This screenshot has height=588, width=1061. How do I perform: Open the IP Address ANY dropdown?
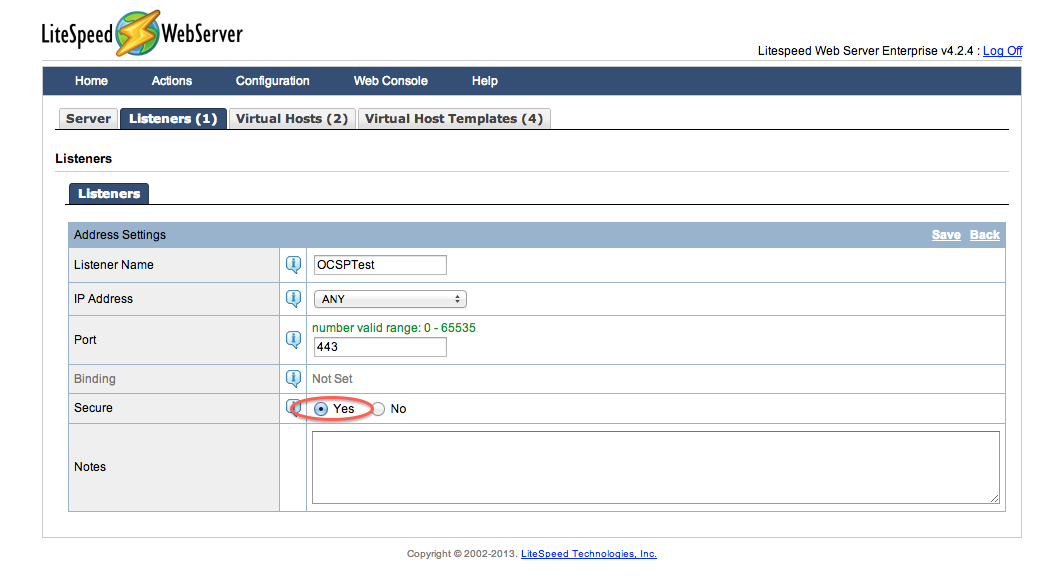point(390,299)
